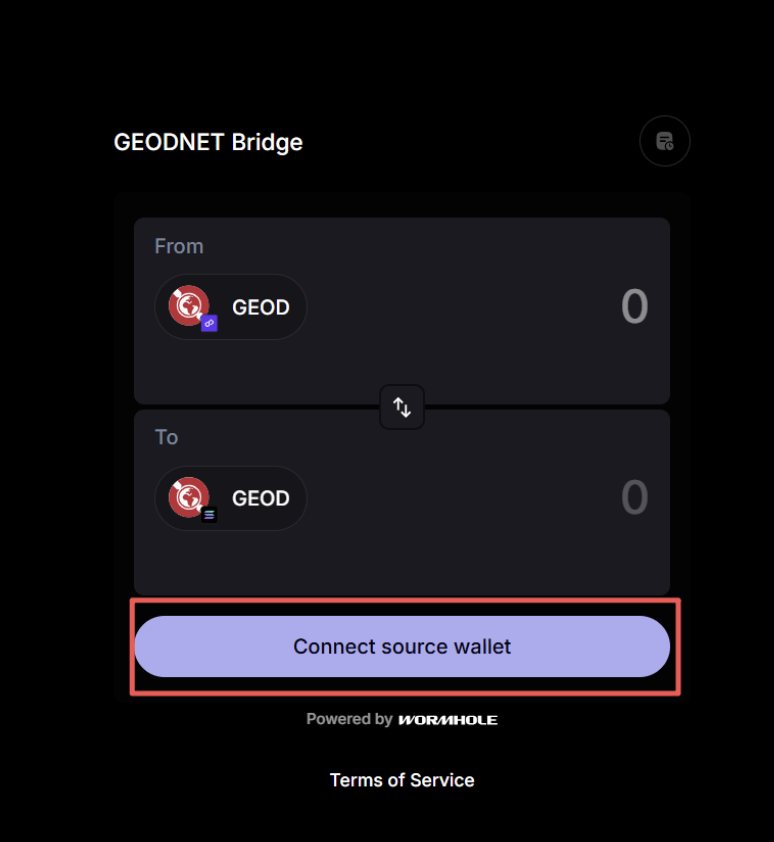The height and width of the screenshot is (842, 774).
Task: Open the Terms of Service link
Action: pyautogui.click(x=402, y=780)
